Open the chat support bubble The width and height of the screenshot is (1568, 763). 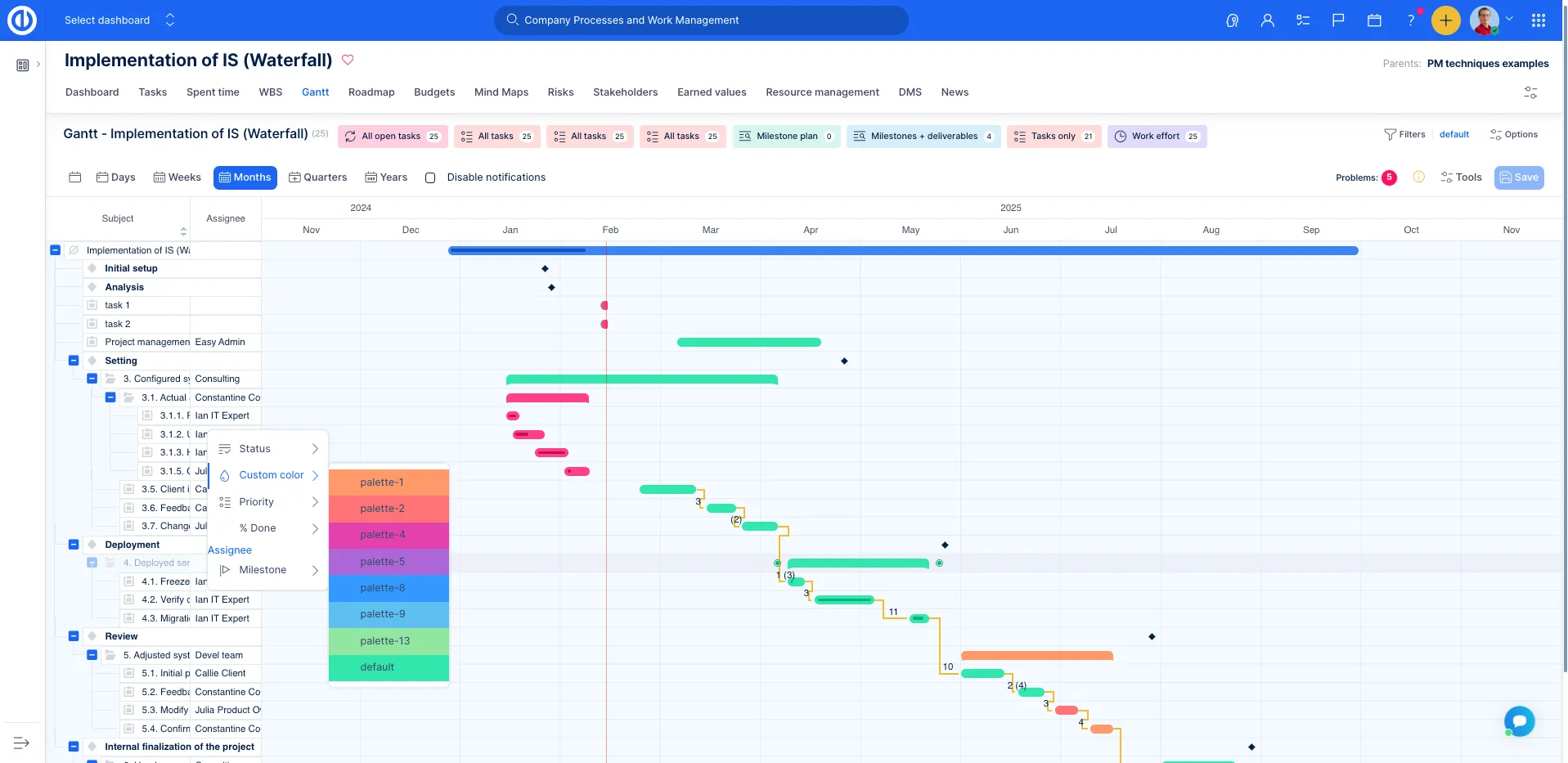tap(1519, 721)
